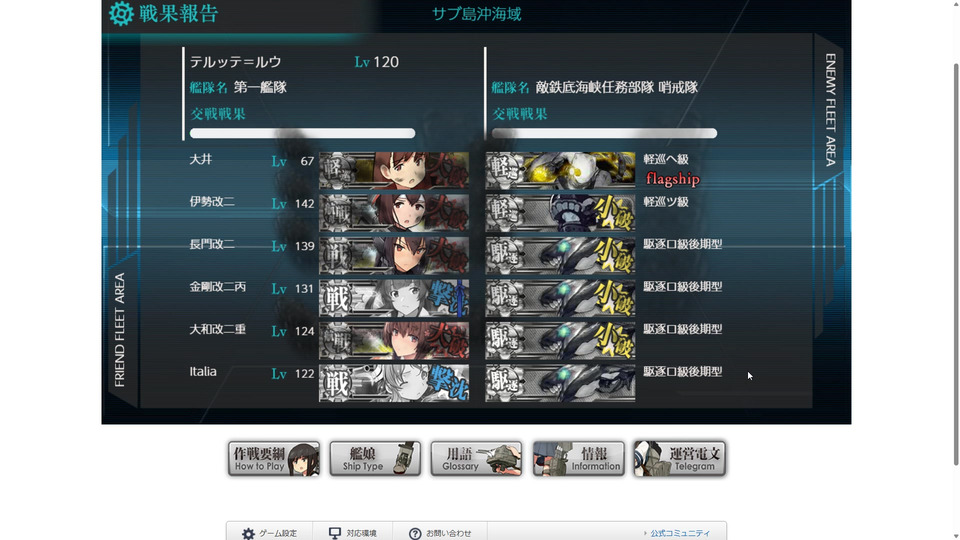Click the enemy 軽巡ヘ級 flagship banner
Image resolution: width=960 pixels, height=540 pixels.
tap(560, 170)
